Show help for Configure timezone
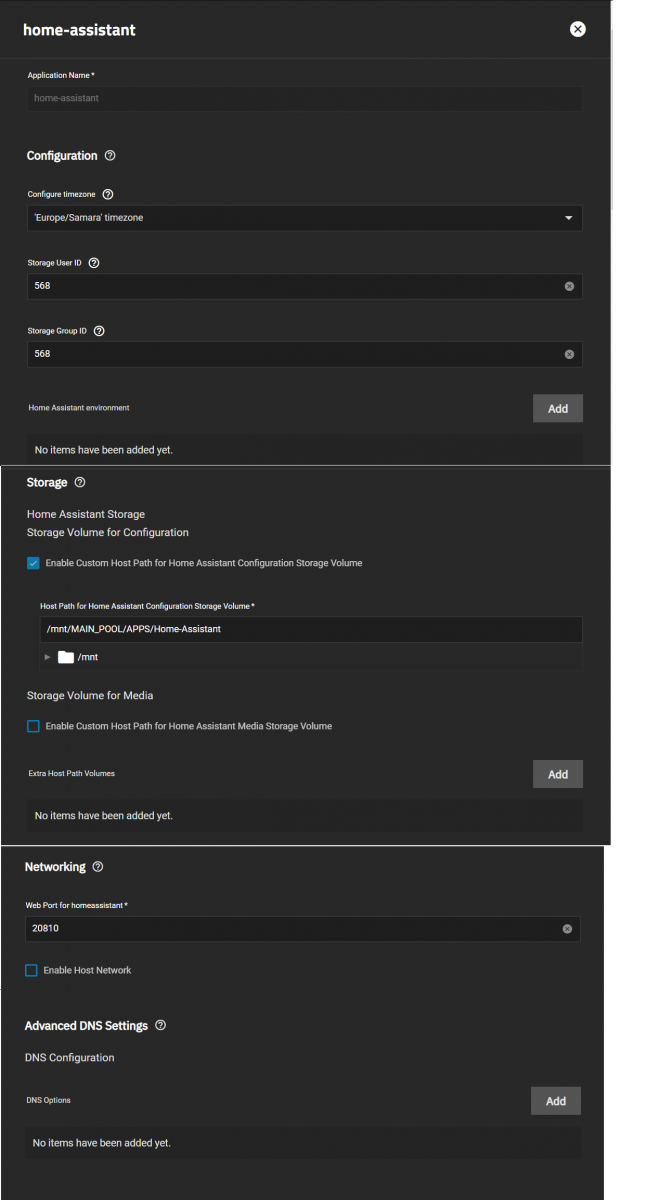 108,194
